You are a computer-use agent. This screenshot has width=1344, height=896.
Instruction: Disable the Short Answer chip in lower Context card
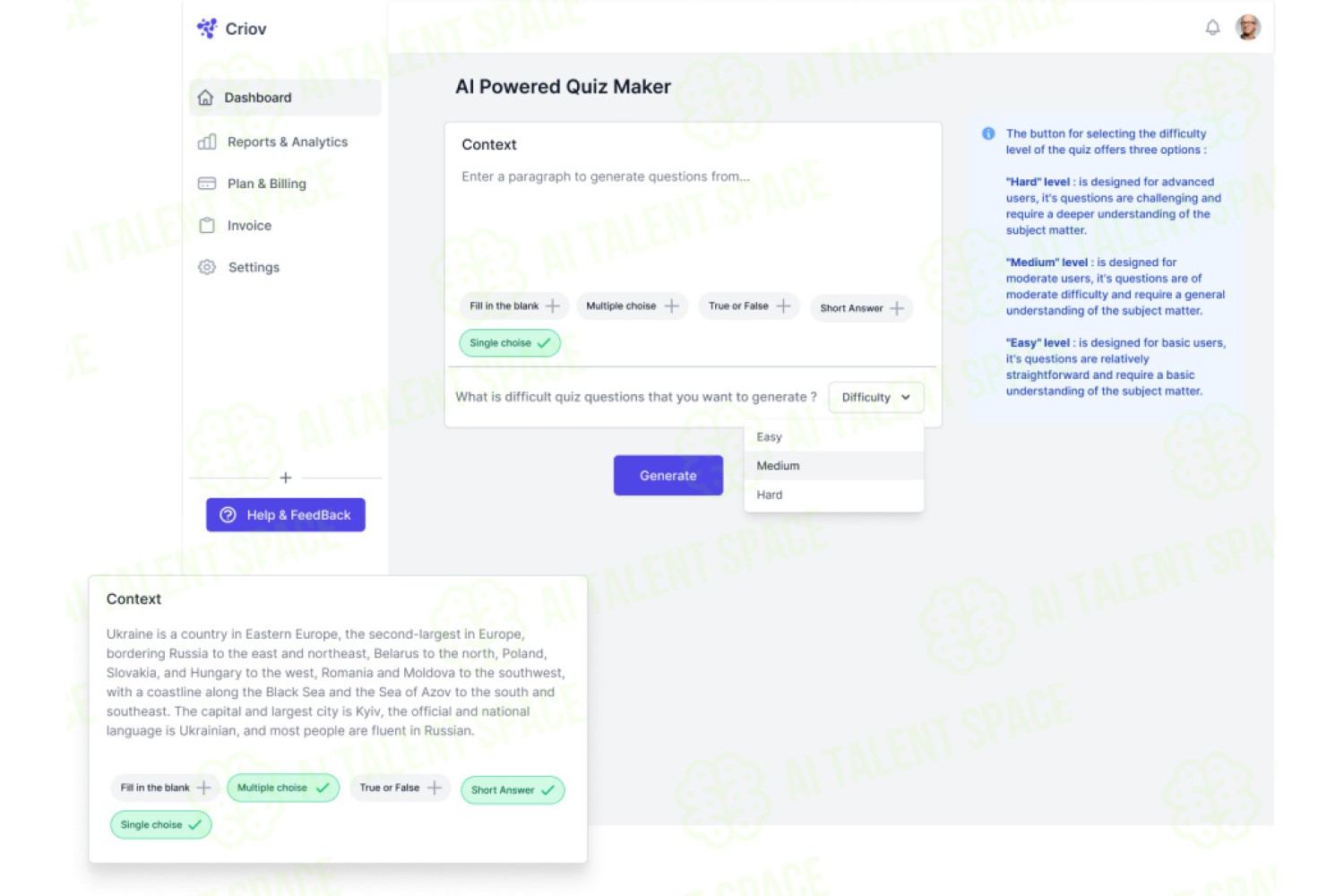click(513, 790)
